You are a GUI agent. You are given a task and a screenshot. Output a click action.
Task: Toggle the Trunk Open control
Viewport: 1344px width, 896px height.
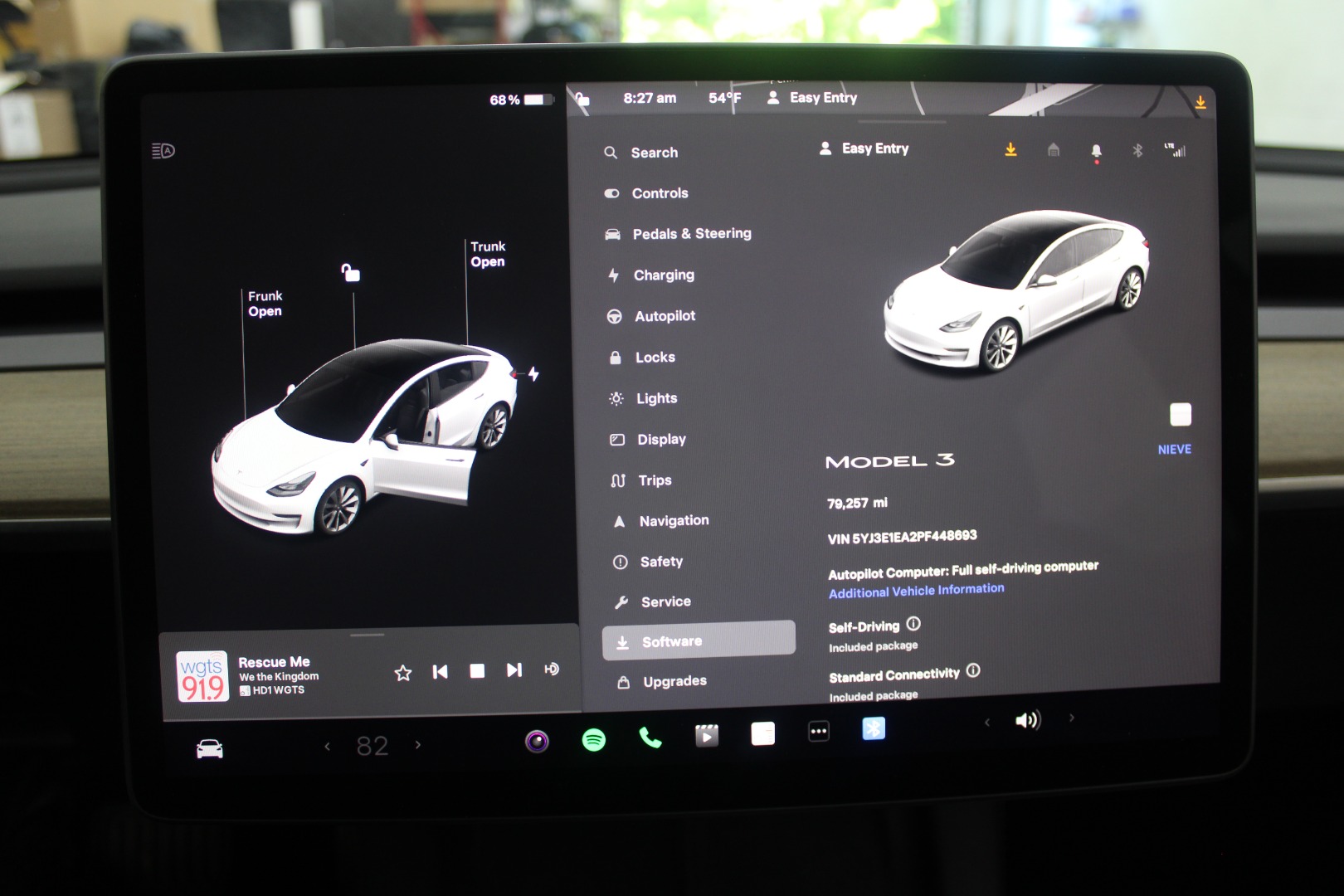pos(488,254)
